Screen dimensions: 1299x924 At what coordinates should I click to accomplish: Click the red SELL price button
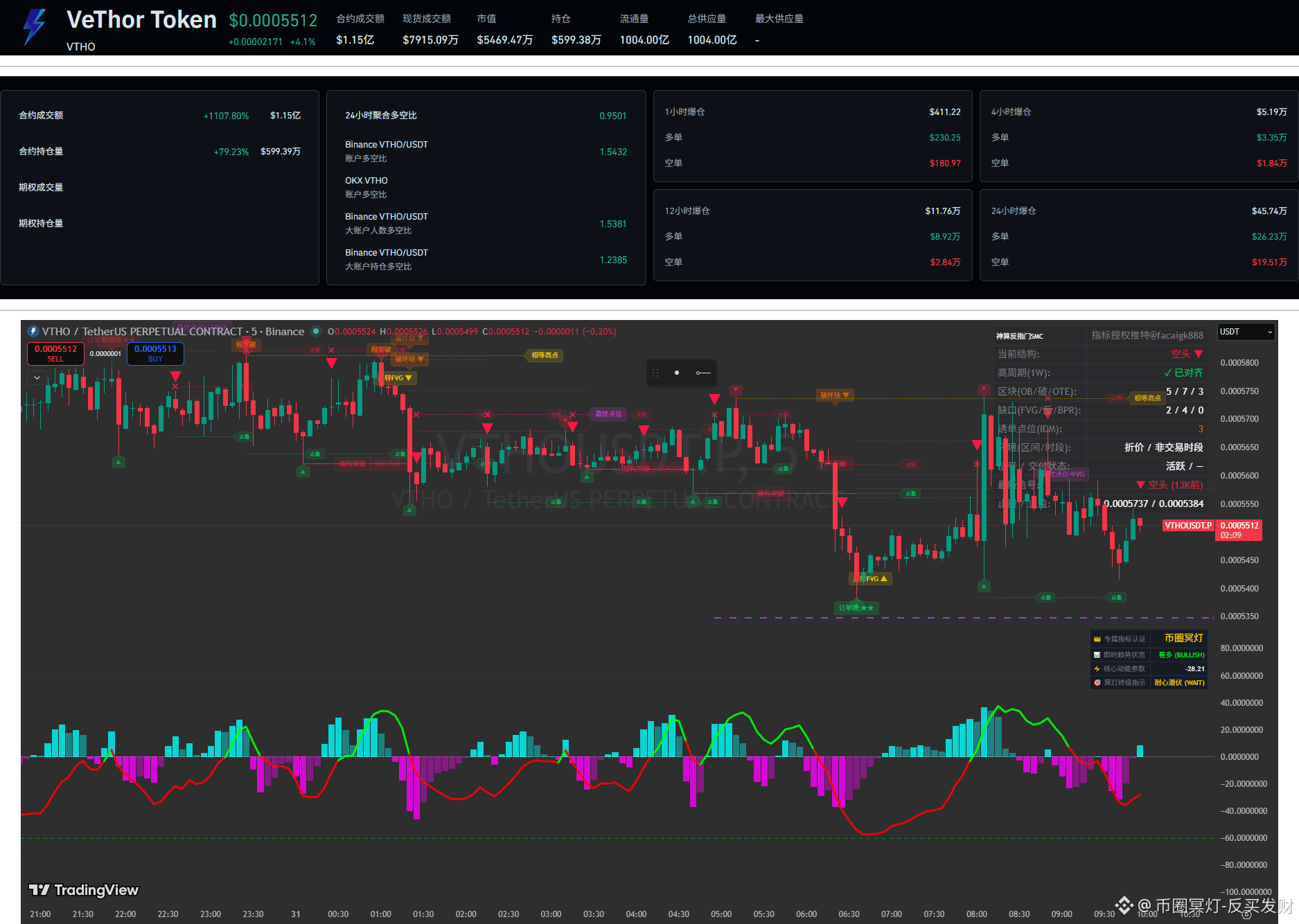[x=55, y=353]
